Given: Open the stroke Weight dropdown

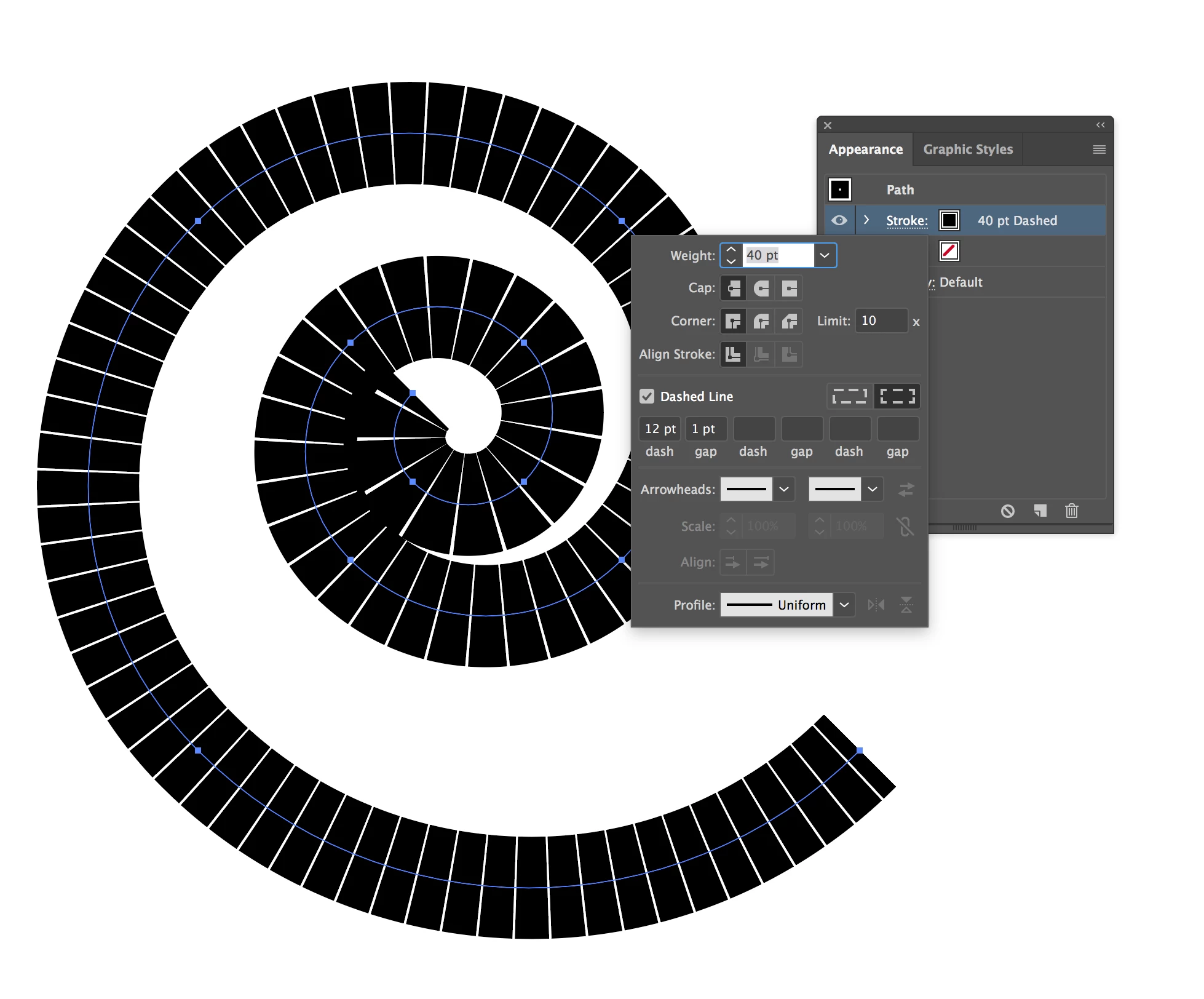Looking at the screenshot, I should tap(825, 255).
